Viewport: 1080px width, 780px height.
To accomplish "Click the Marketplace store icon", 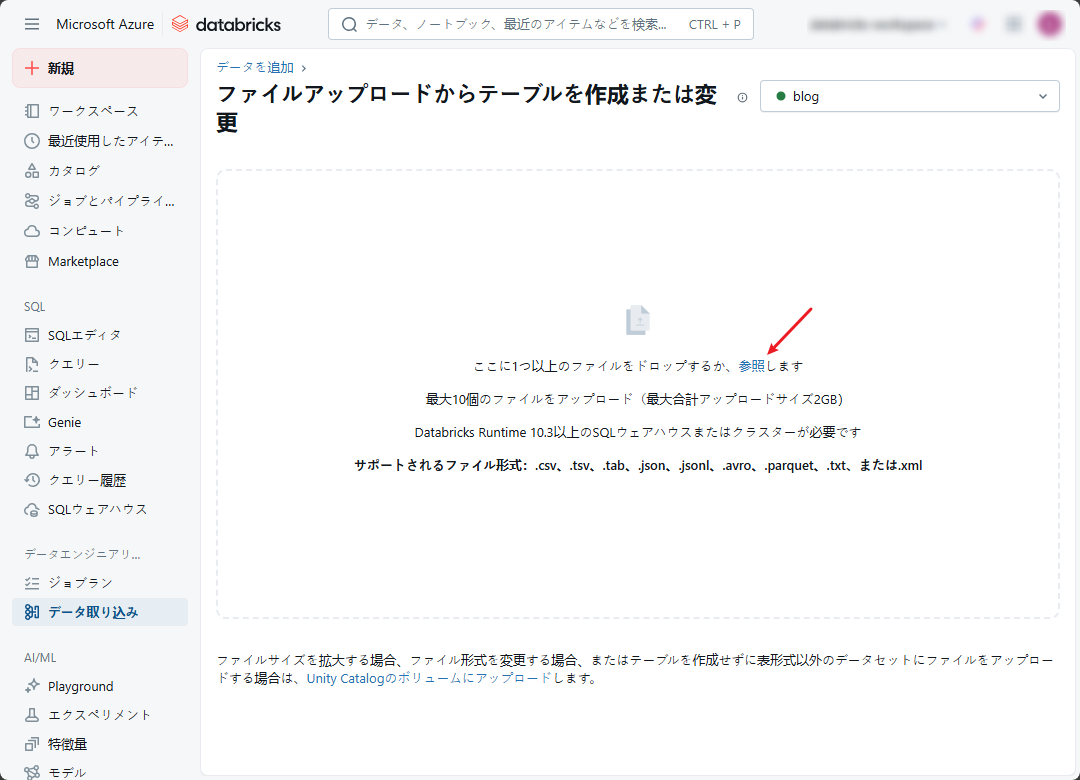I will point(32,261).
